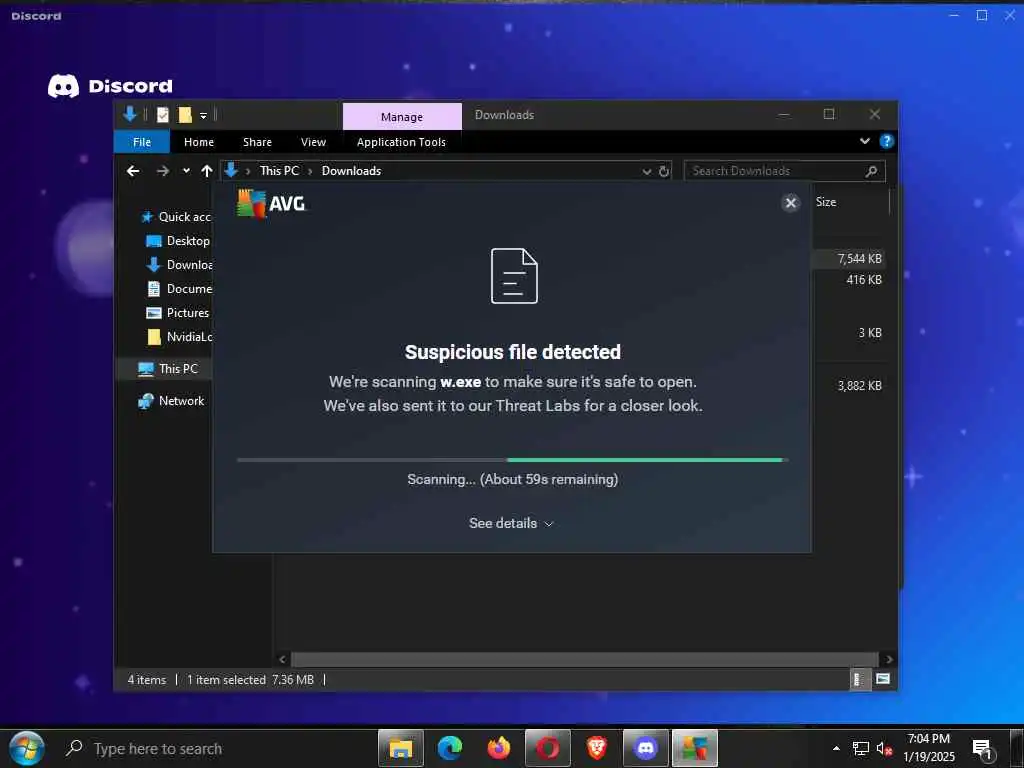
Task: Click new folder quick access toolbar icon
Action: [x=185, y=116]
